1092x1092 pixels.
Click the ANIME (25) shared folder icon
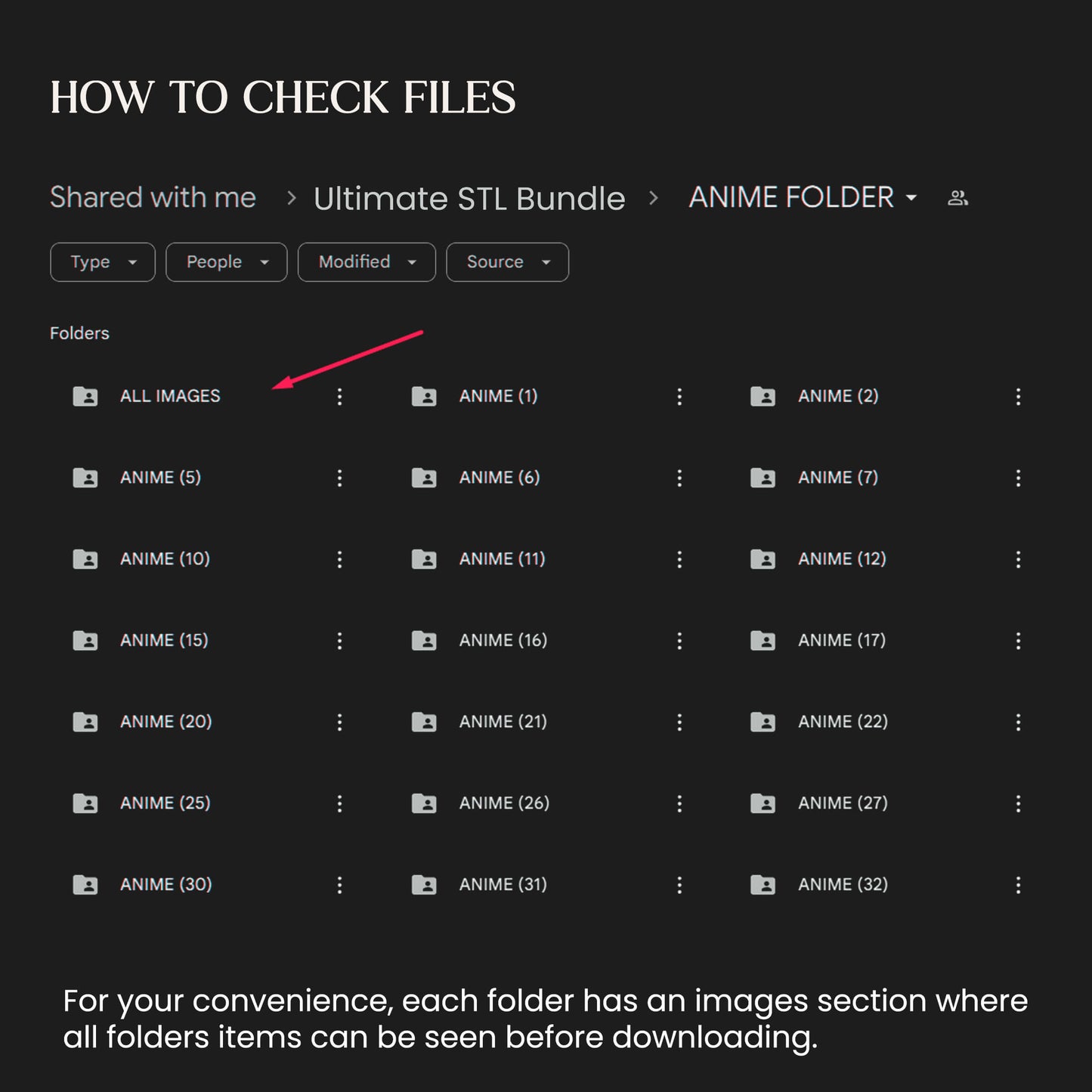click(x=85, y=803)
